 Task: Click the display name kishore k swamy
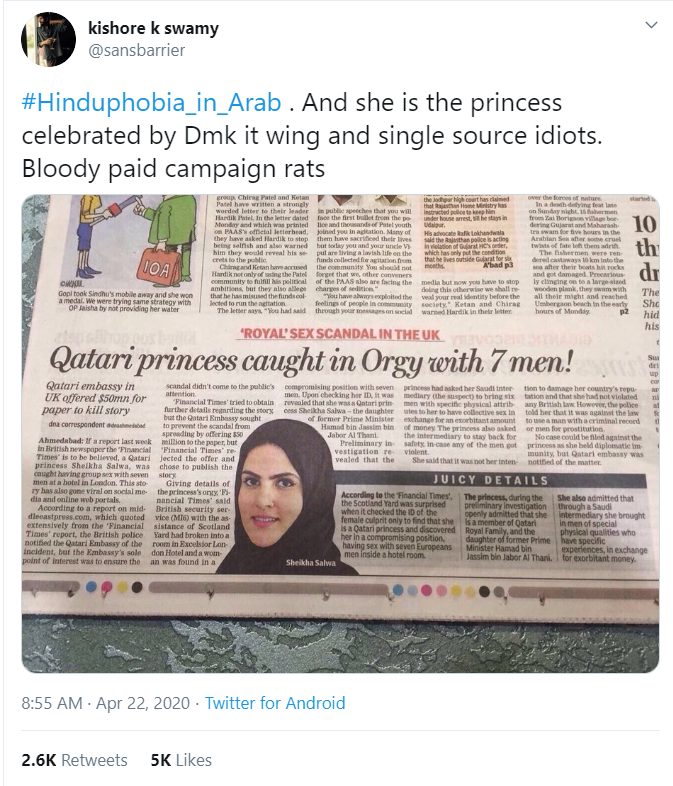pyautogui.click(x=153, y=28)
